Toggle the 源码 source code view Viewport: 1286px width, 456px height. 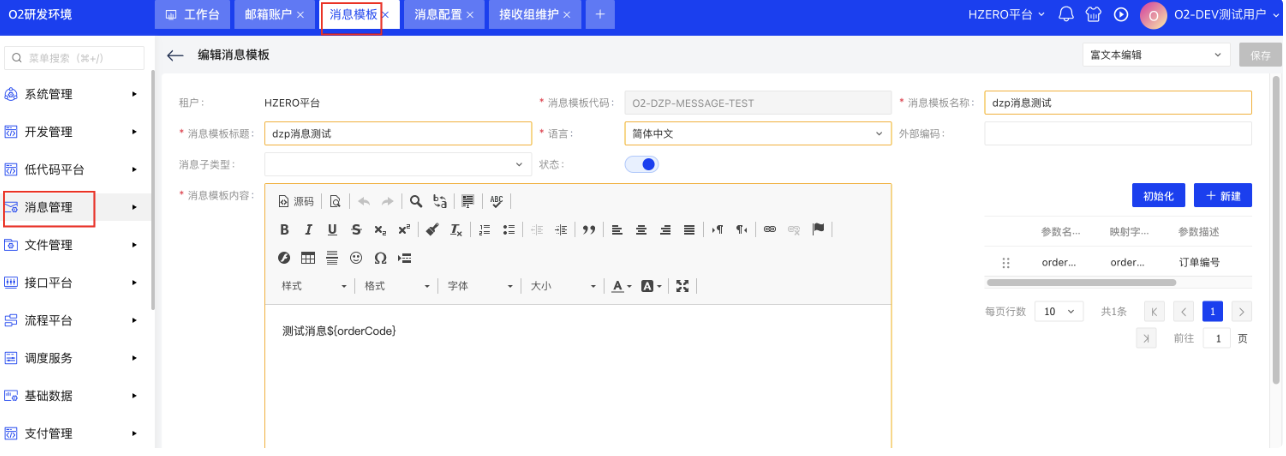point(296,201)
